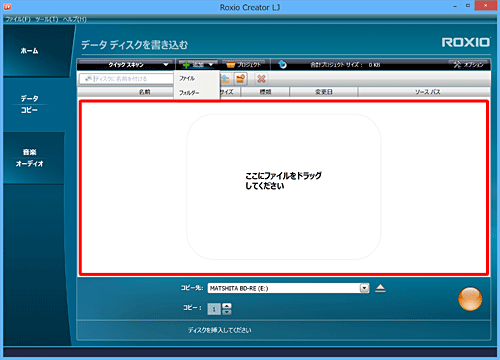Click the Roxio app icon in title bar
This screenshot has height=360, width=500.
[7, 6]
